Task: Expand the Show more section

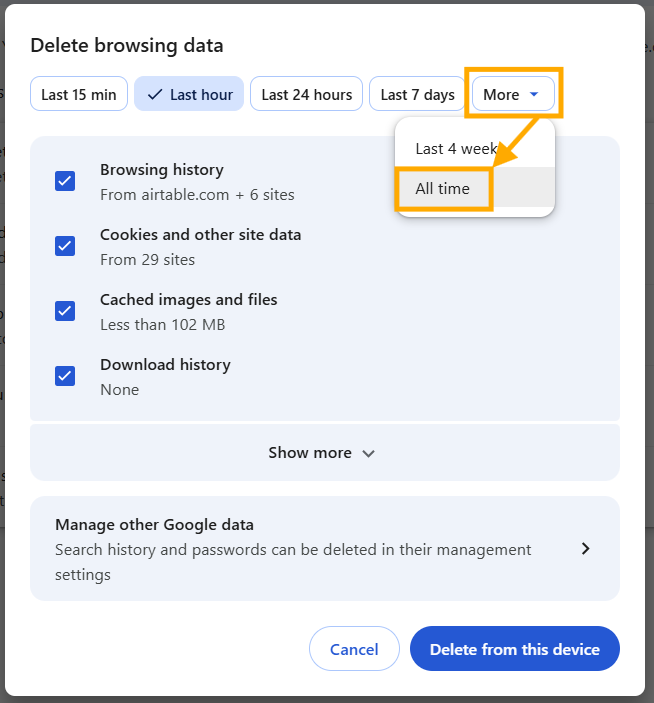Action: point(324,453)
